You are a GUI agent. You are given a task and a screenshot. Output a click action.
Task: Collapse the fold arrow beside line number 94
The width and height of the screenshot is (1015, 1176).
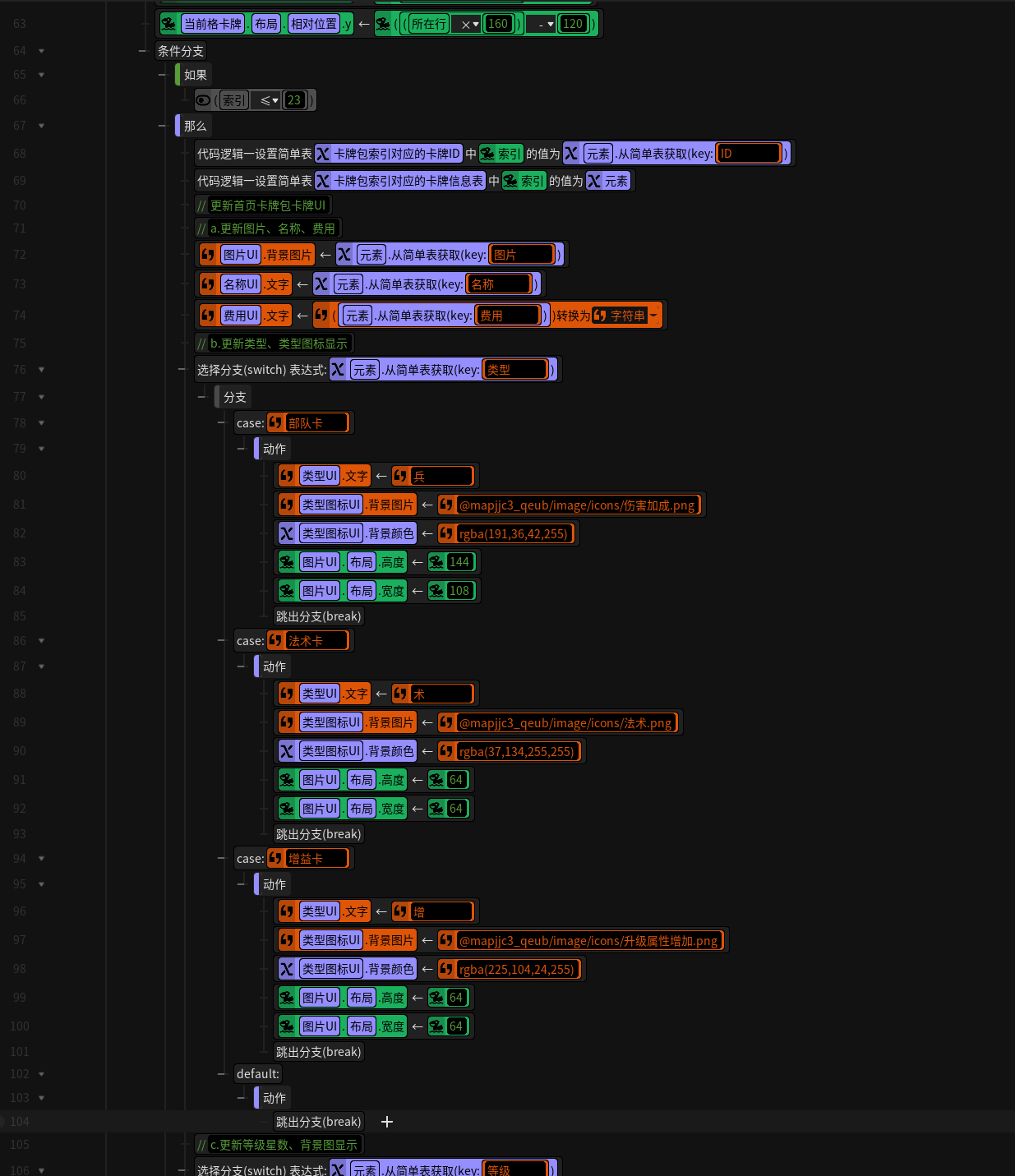click(41, 859)
